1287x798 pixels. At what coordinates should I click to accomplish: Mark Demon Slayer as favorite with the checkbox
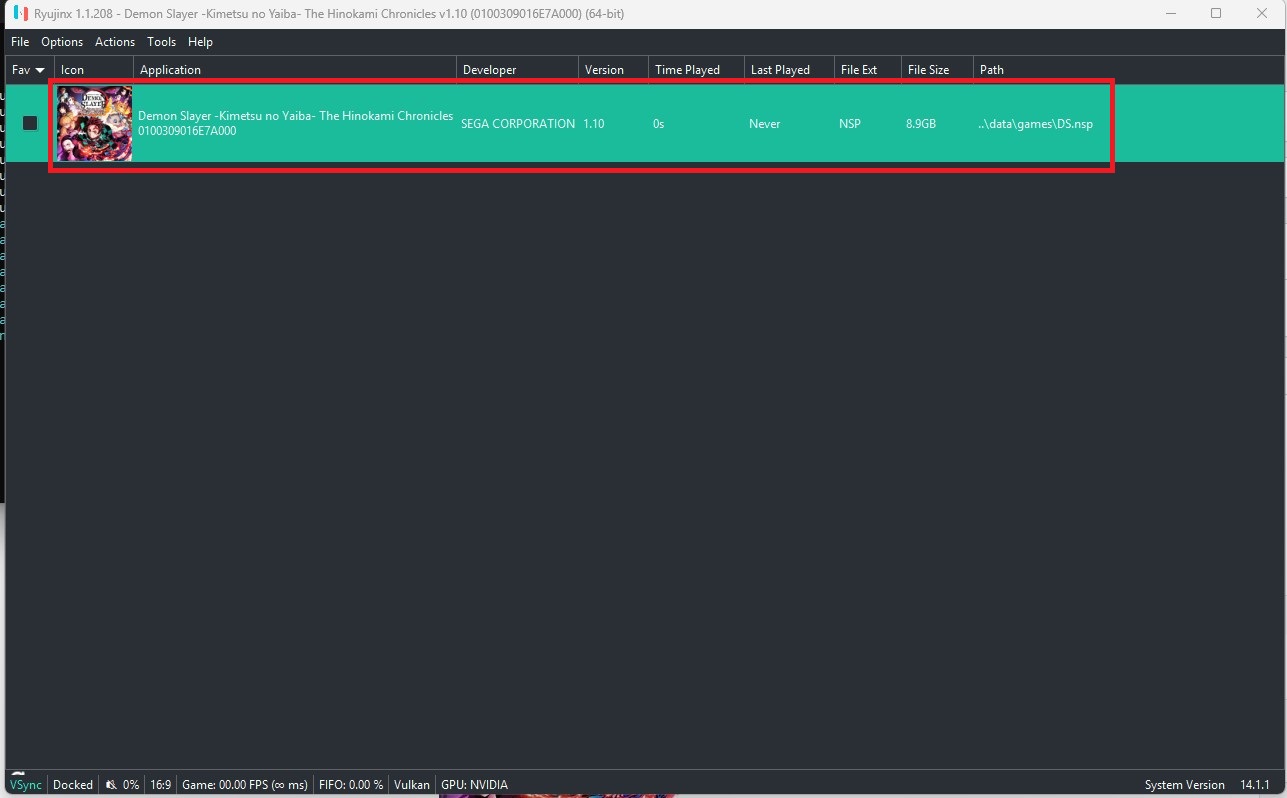tap(30, 123)
